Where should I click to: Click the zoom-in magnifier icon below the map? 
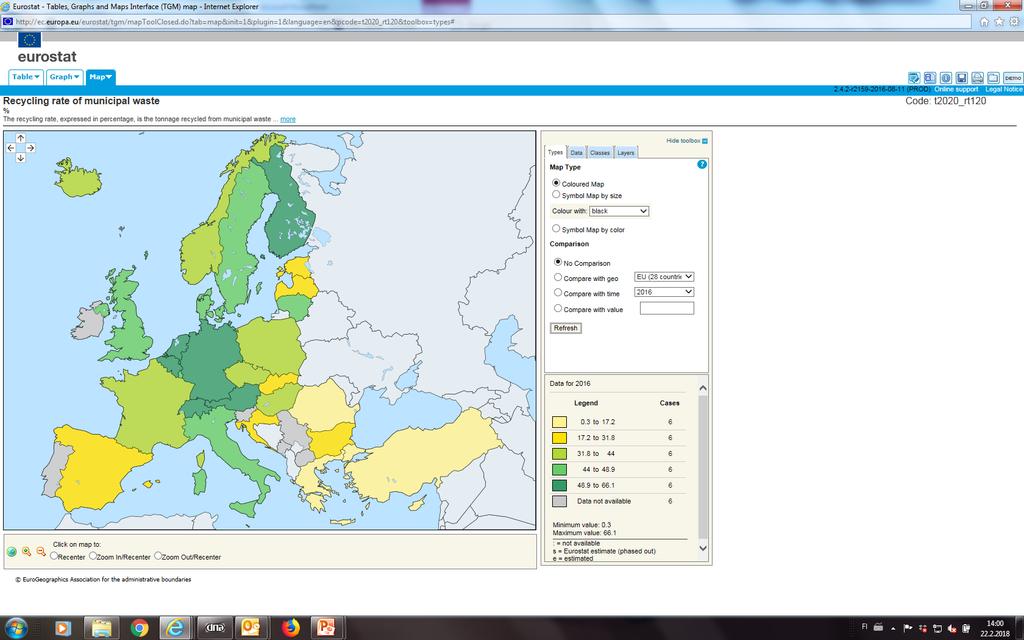click(x=26, y=552)
